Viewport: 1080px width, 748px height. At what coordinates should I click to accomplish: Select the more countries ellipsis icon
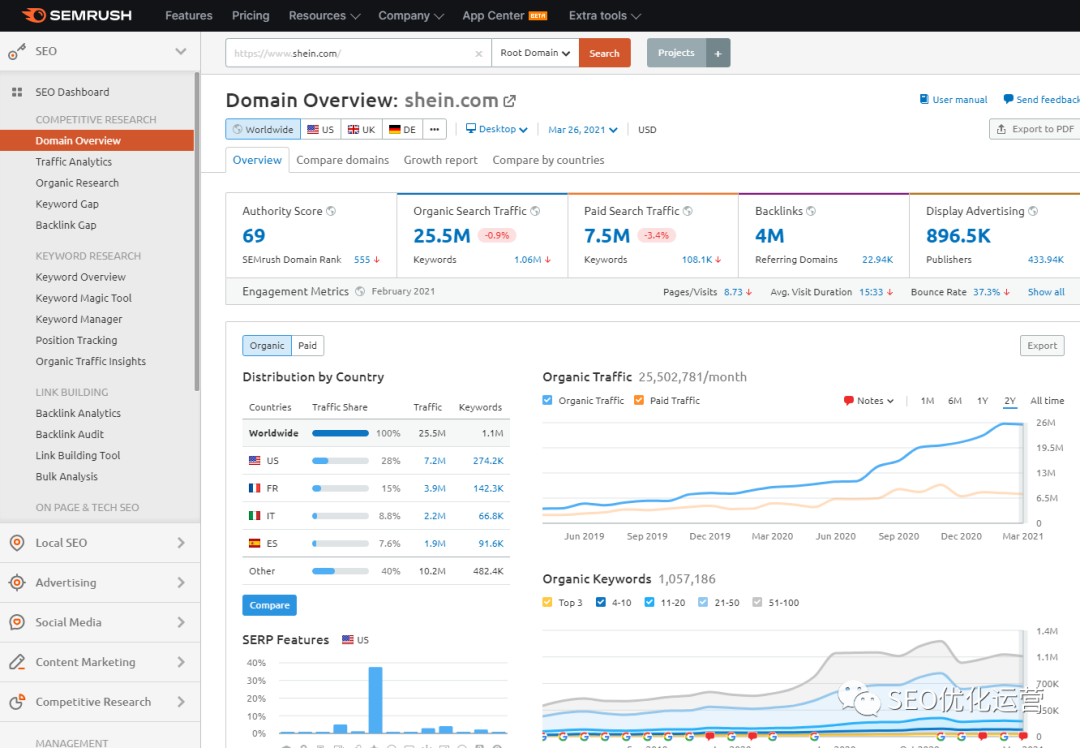434,129
